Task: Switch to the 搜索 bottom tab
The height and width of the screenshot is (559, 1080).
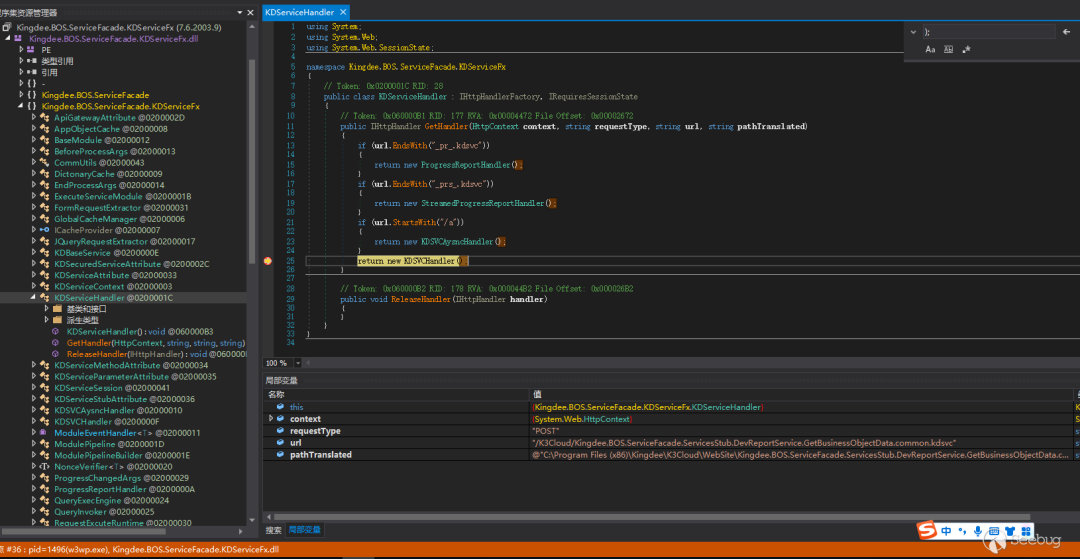Action: [x=273, y=530]
